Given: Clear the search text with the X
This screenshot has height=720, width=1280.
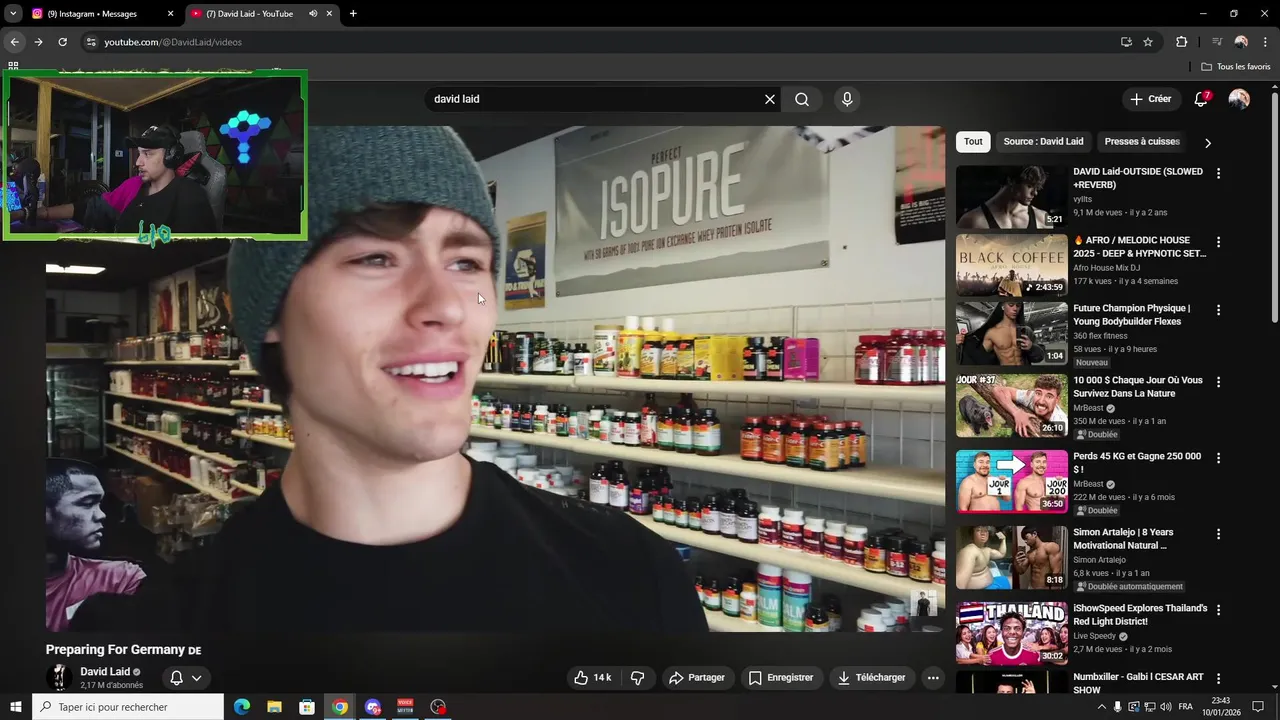Looking at the screenshot, I should (770, 99).
